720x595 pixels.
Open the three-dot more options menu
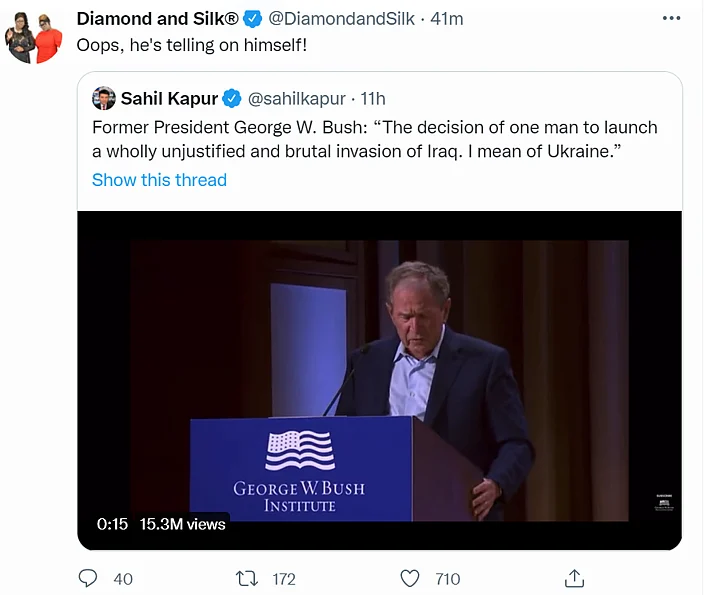673,19
